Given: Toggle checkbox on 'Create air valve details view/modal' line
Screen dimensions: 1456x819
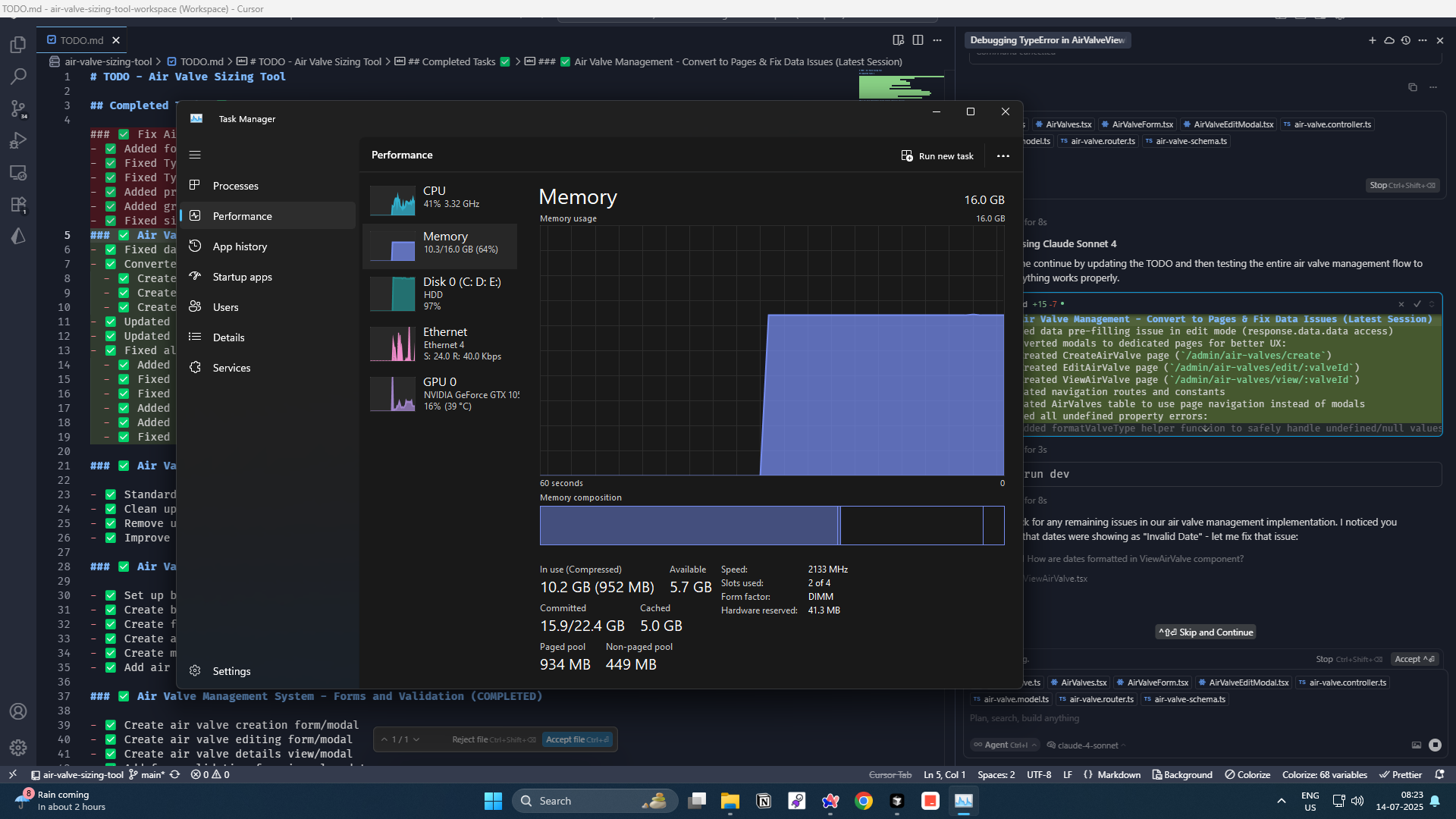Looking at the screenshot, I should point(111,754).
